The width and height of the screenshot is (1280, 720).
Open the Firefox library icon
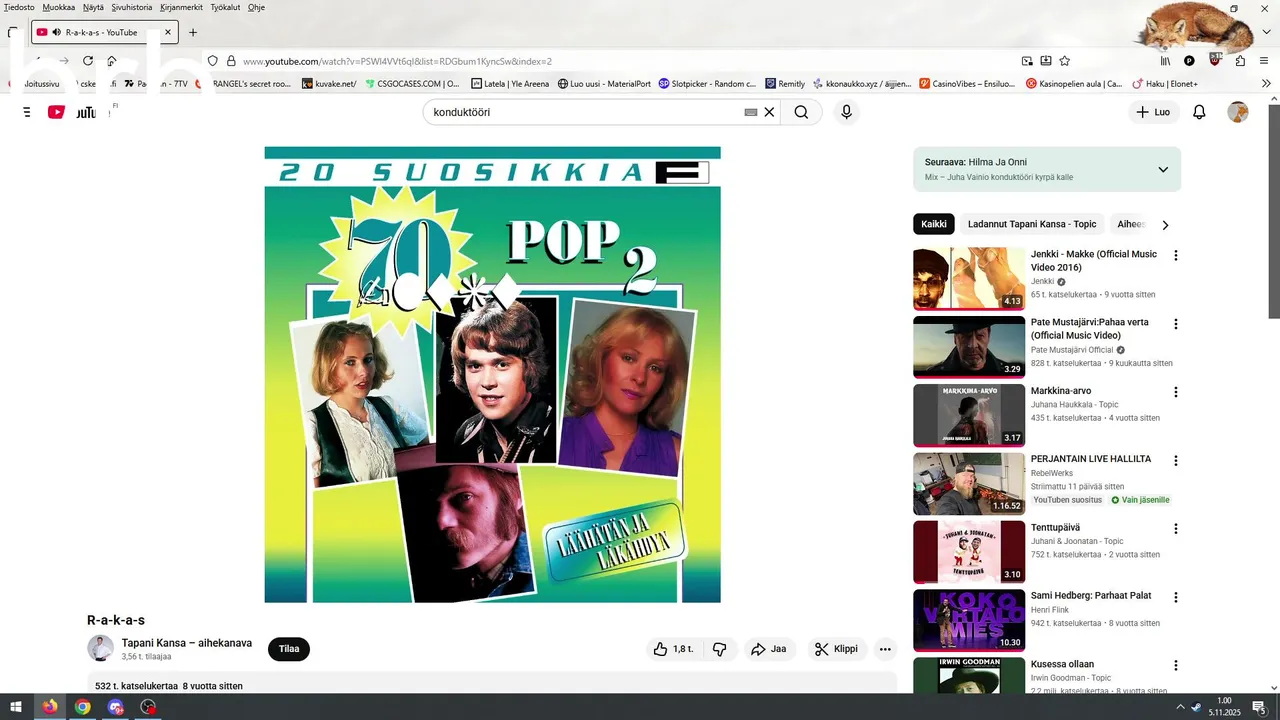pos(1166,61)
